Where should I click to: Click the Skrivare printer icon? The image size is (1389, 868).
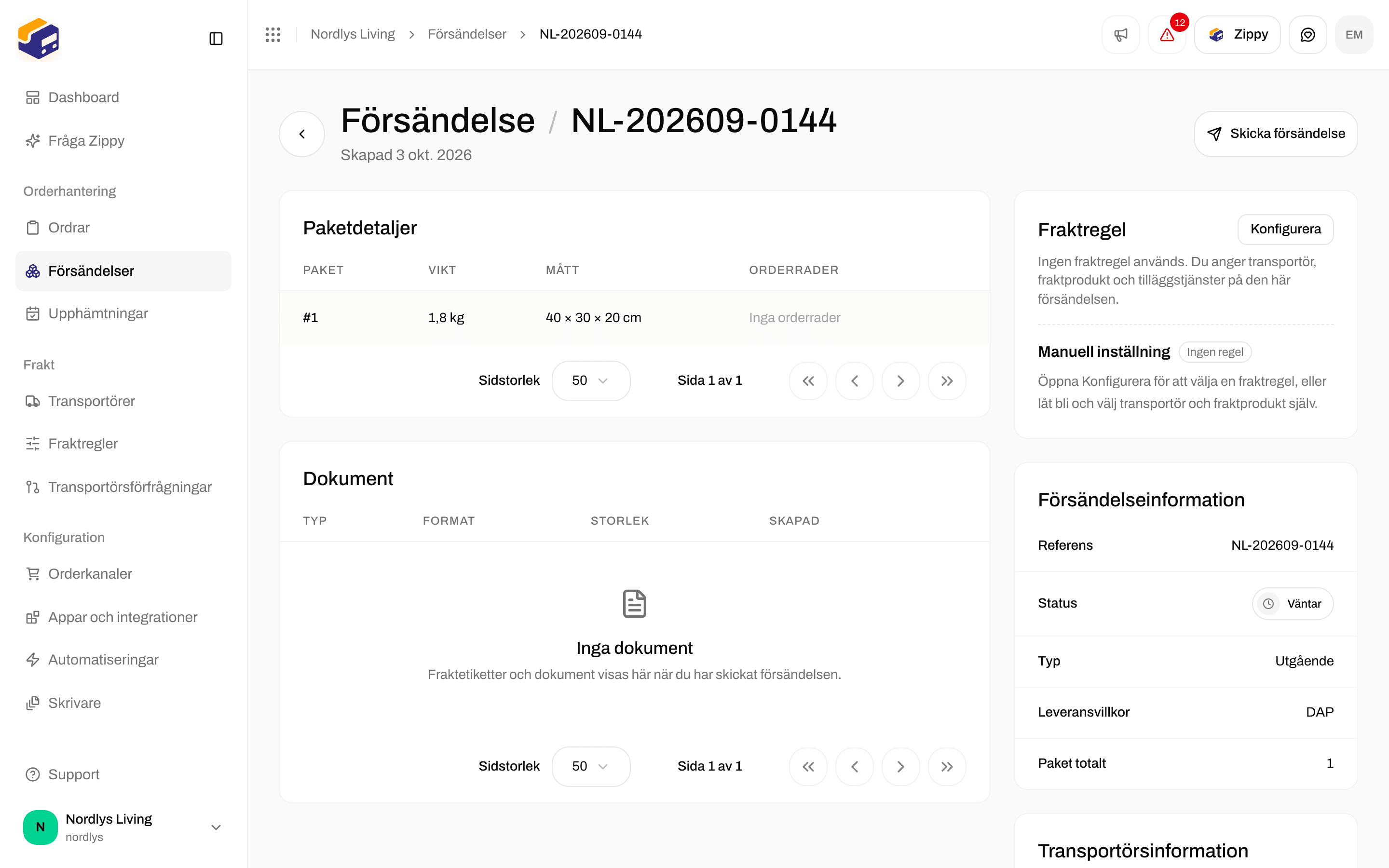(33, 703)
